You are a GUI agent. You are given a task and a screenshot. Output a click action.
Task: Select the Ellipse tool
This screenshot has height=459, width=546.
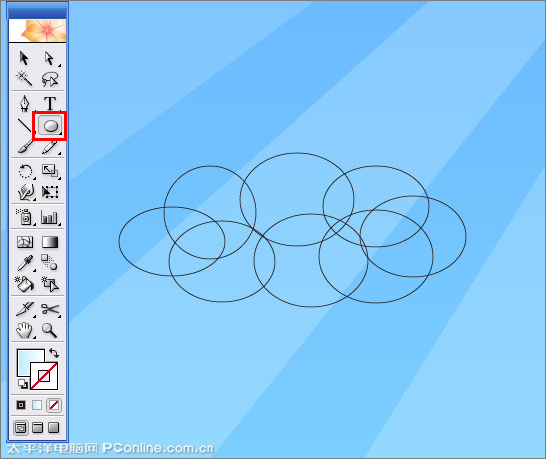tap(50, 126)
